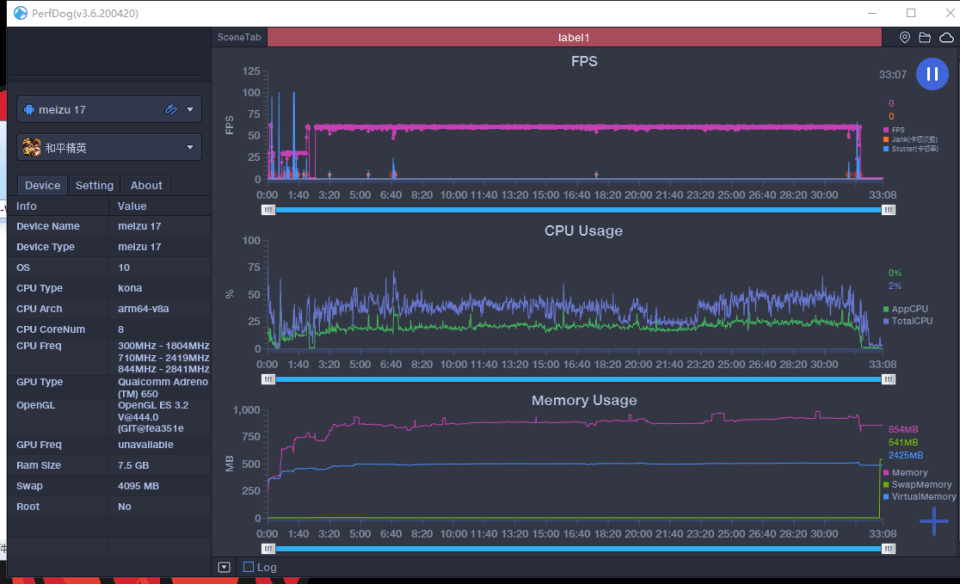Click the edit link icon beside meizu 17
Viewport: 960px width, 584px height.
pyautogui.click(x=171, y=110)
